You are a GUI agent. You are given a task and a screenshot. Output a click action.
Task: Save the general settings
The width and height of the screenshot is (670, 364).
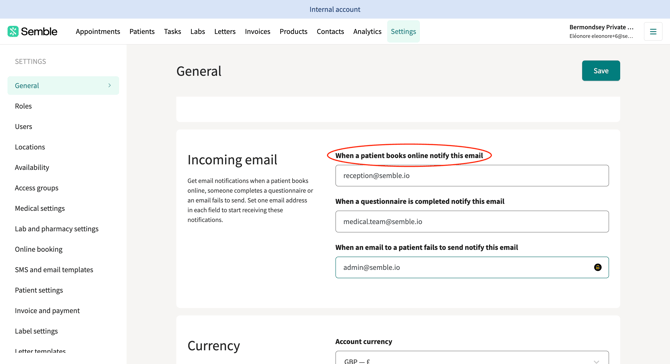600,70
